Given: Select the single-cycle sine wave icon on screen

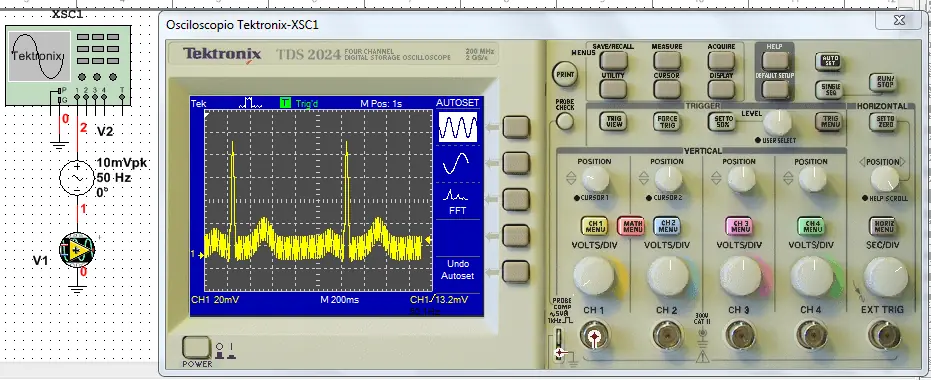Looking at the screenshot, I should tap(457, 163).
